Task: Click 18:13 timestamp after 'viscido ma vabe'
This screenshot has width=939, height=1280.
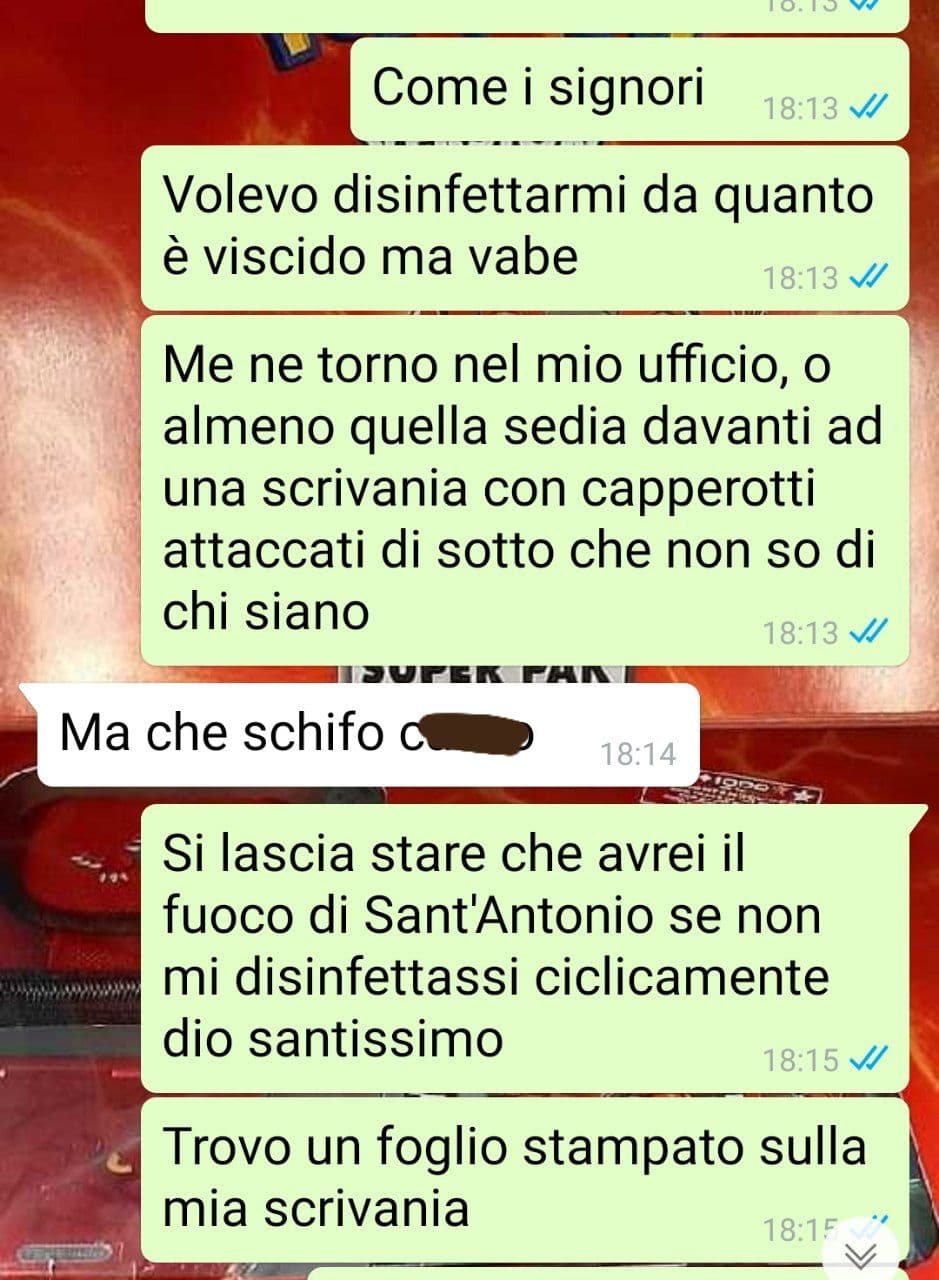Action: pyautogui.click(x=801, y=279)
